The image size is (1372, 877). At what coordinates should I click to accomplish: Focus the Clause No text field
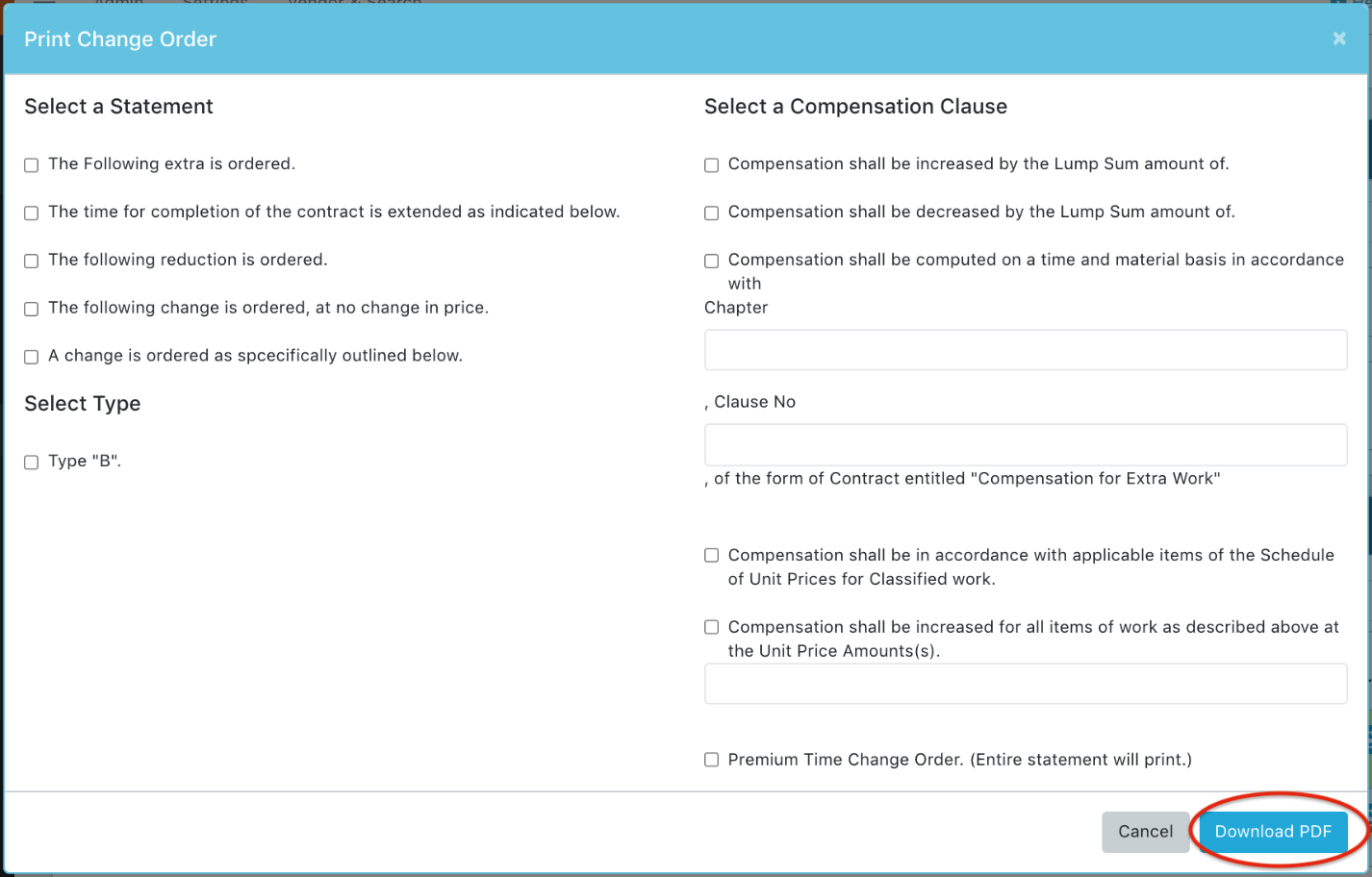coord(1026,444)
